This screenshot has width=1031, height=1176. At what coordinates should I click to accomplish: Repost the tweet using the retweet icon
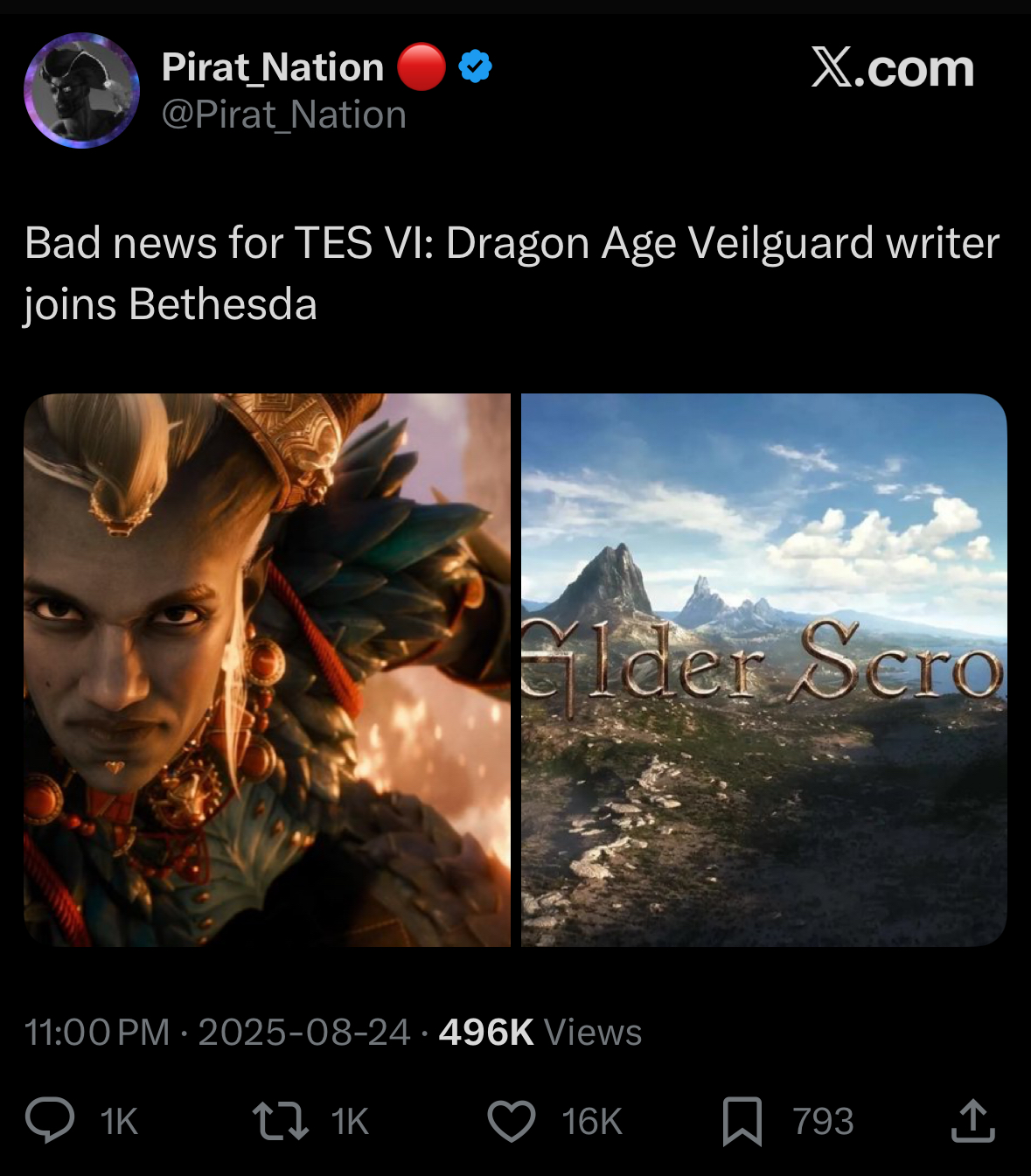[280, 1121]
